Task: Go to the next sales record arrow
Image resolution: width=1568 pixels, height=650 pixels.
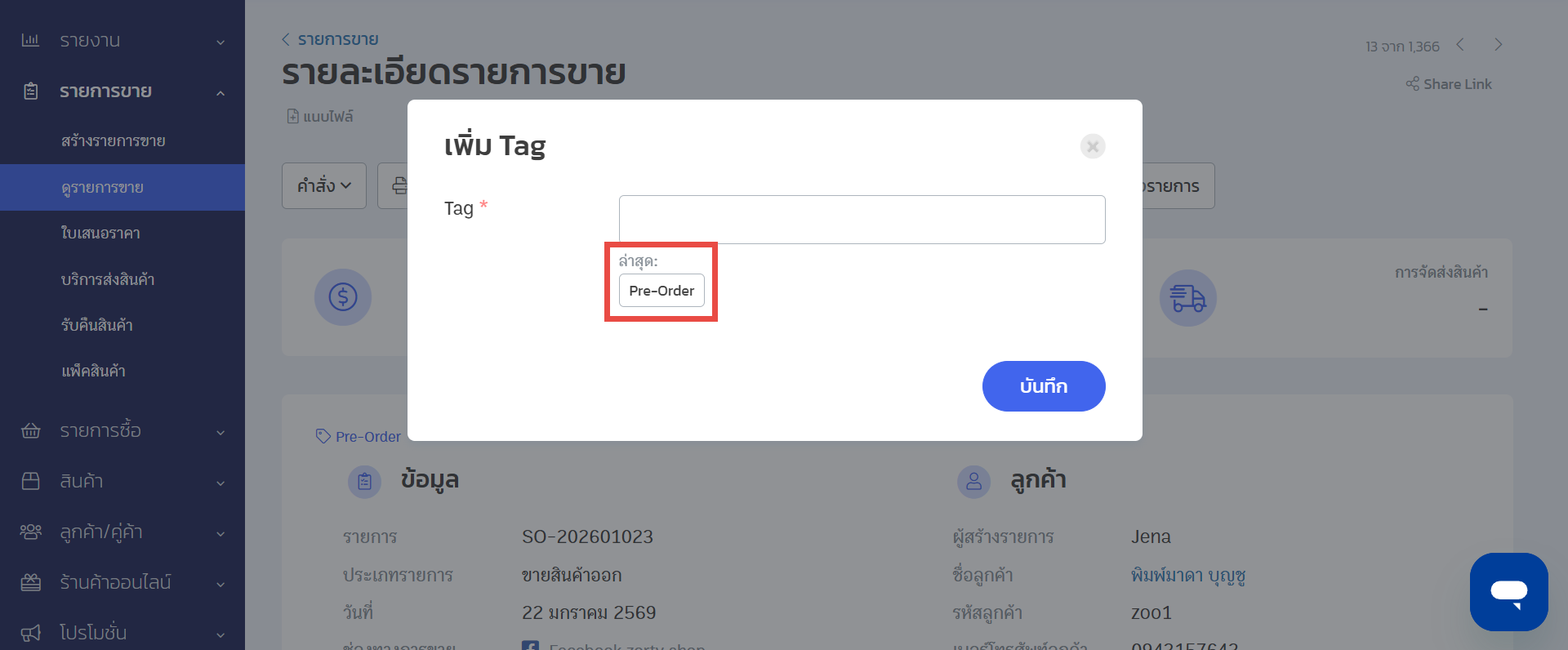Action: pos(1498,45)
